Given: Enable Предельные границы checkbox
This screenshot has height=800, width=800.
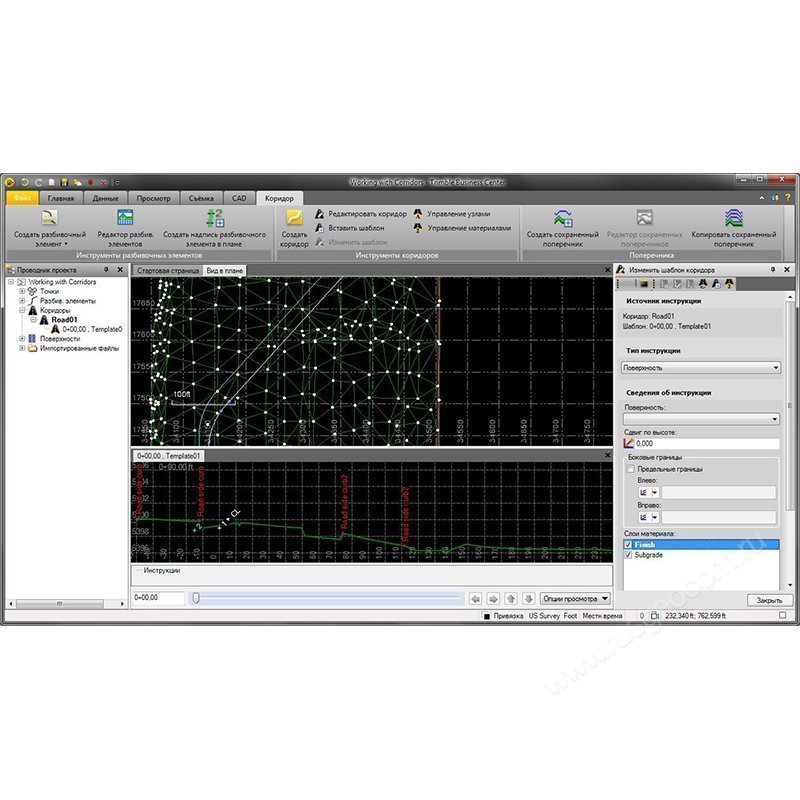Looking at the screenshot, I should tap(629, 468).
